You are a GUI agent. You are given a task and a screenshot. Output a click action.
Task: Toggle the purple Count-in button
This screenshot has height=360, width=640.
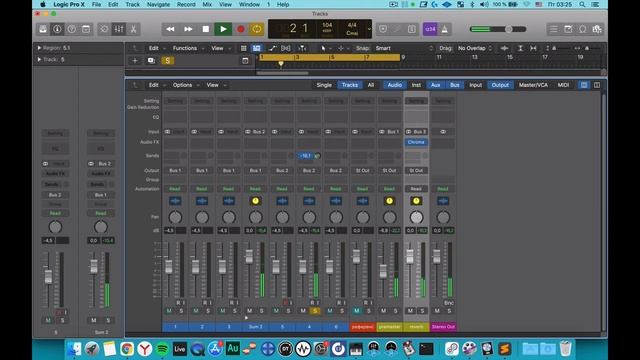430,29
